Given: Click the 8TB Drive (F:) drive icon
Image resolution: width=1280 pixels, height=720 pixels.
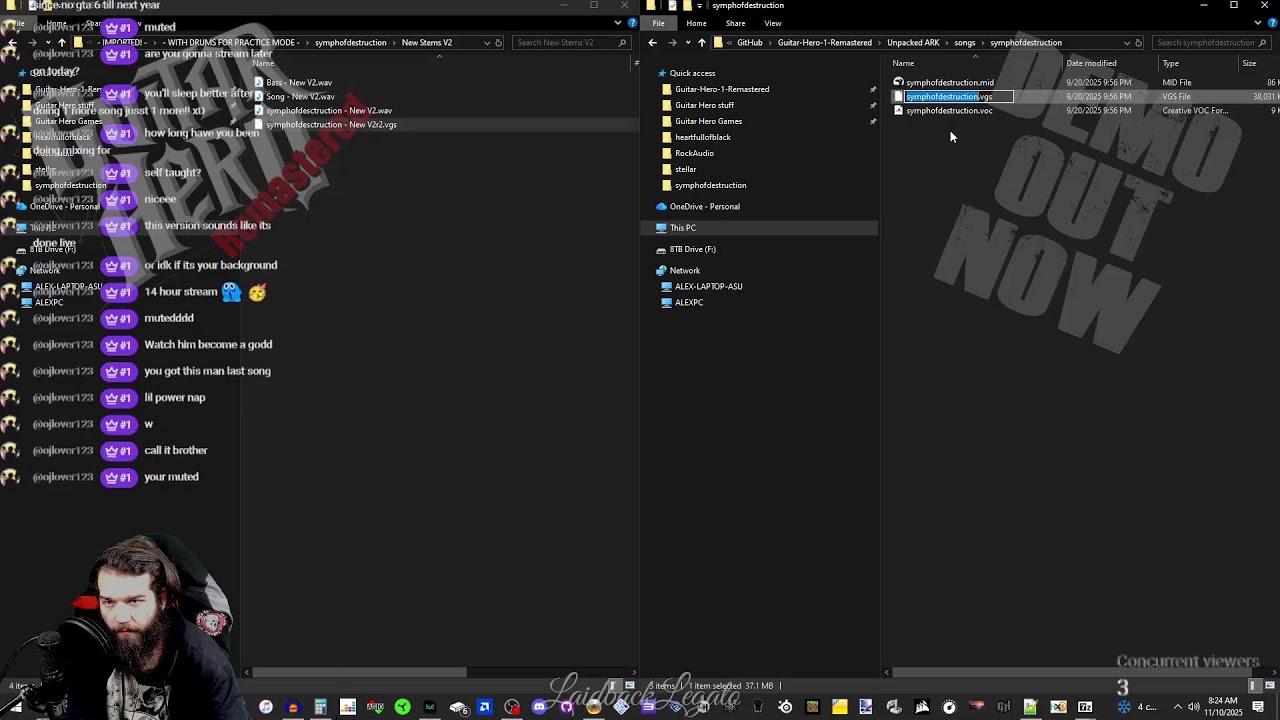Looking at the screenshot, I should tap(661, 249).
